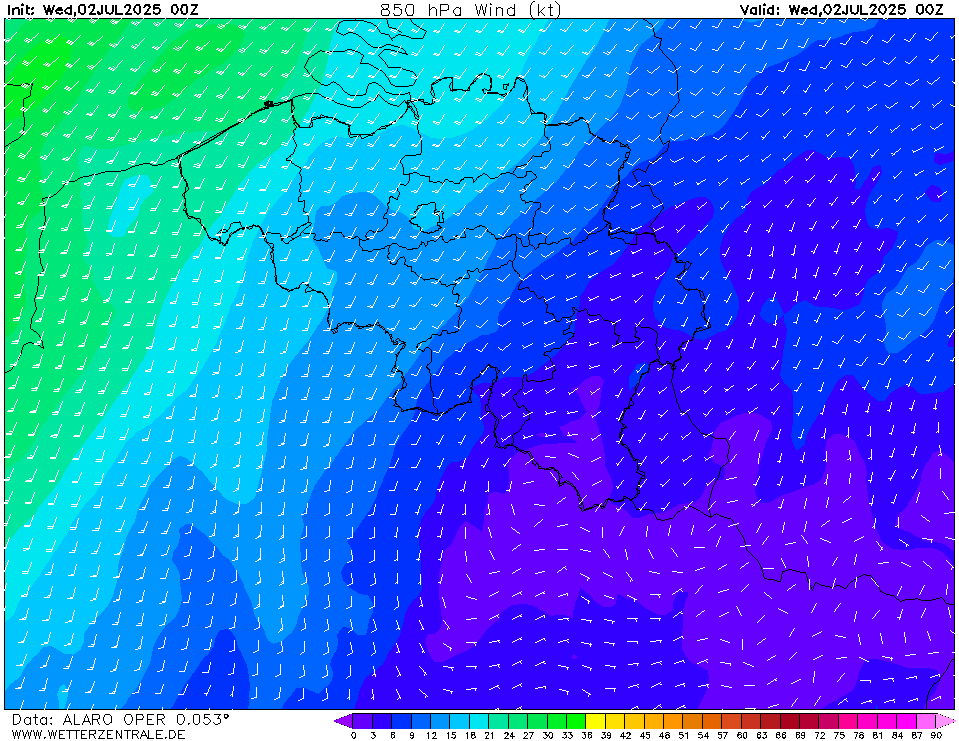
Task: Click the pink legend swatch between 87 and 90
Action: pos(927,721)
